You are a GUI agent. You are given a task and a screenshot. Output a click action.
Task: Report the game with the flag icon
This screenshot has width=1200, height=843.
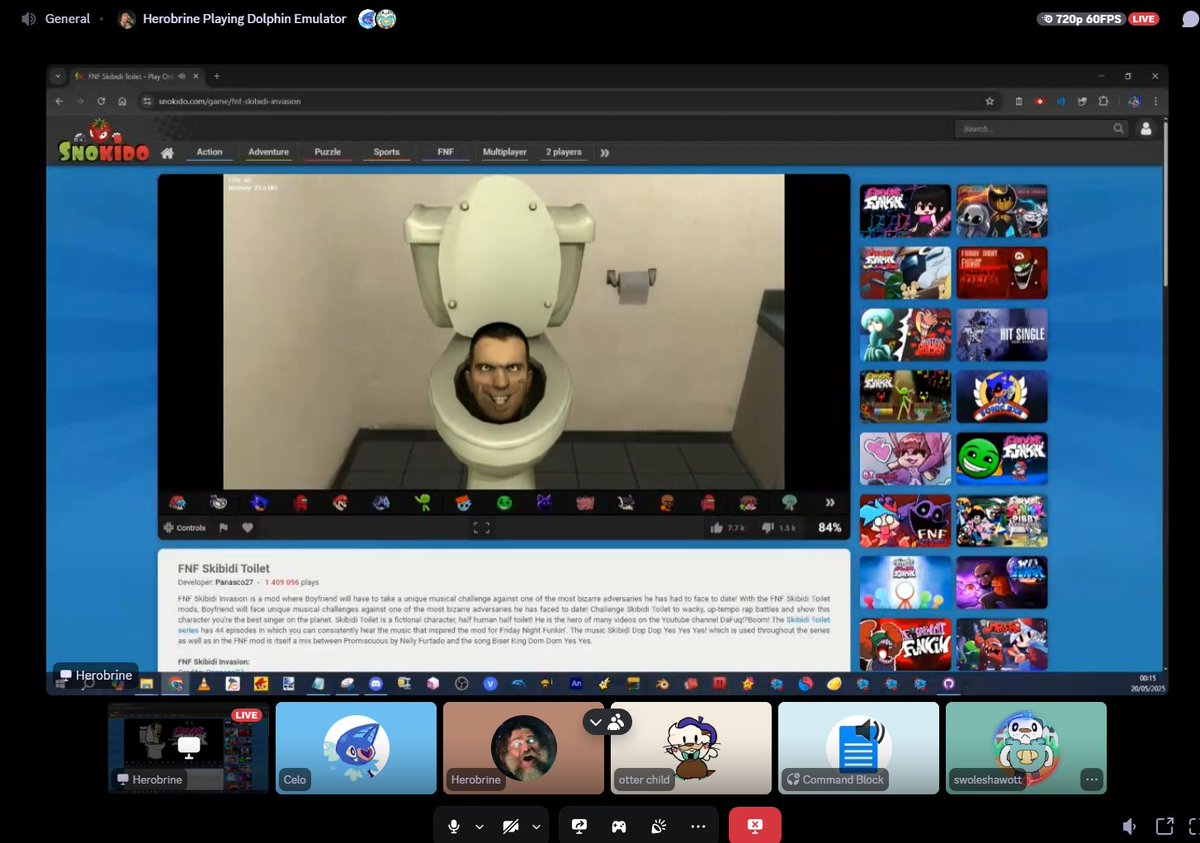[224, 528]
